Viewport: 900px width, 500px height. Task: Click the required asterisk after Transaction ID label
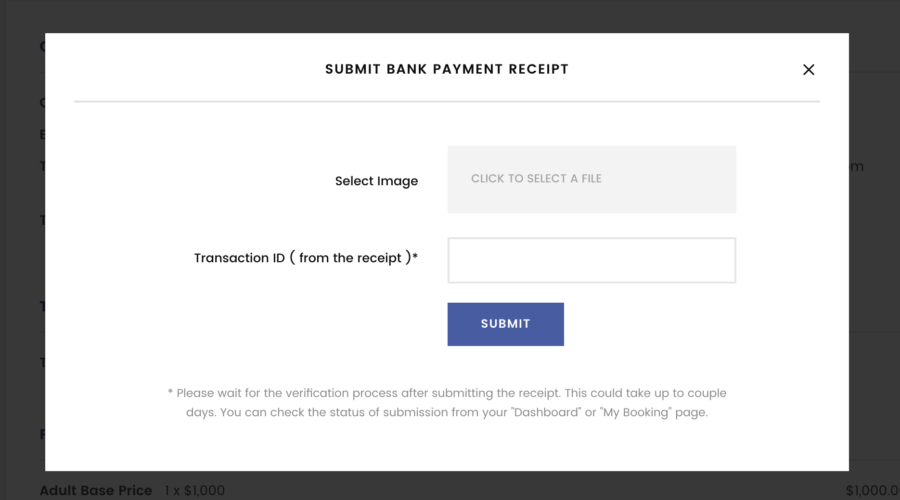pyautogui.click(x=415, y=257)
